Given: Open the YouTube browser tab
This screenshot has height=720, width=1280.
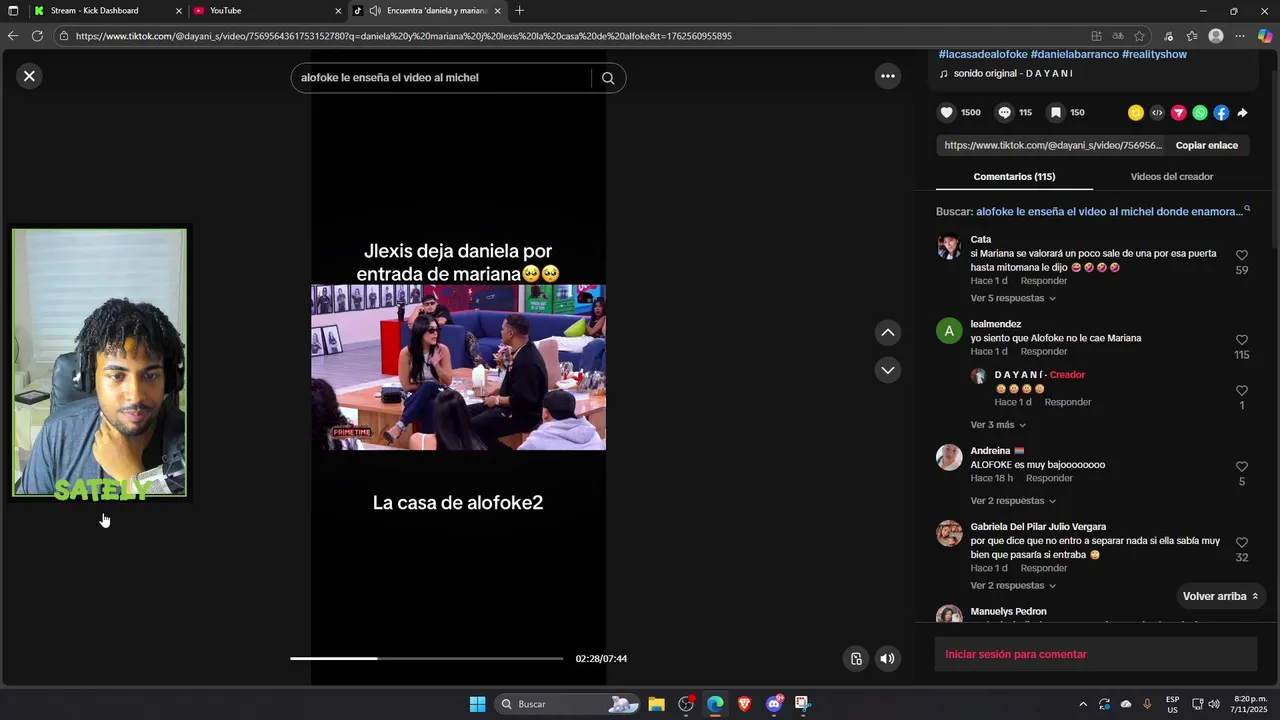Looking at the screenshot, I should pyautogui.click(x=268, y=11).
